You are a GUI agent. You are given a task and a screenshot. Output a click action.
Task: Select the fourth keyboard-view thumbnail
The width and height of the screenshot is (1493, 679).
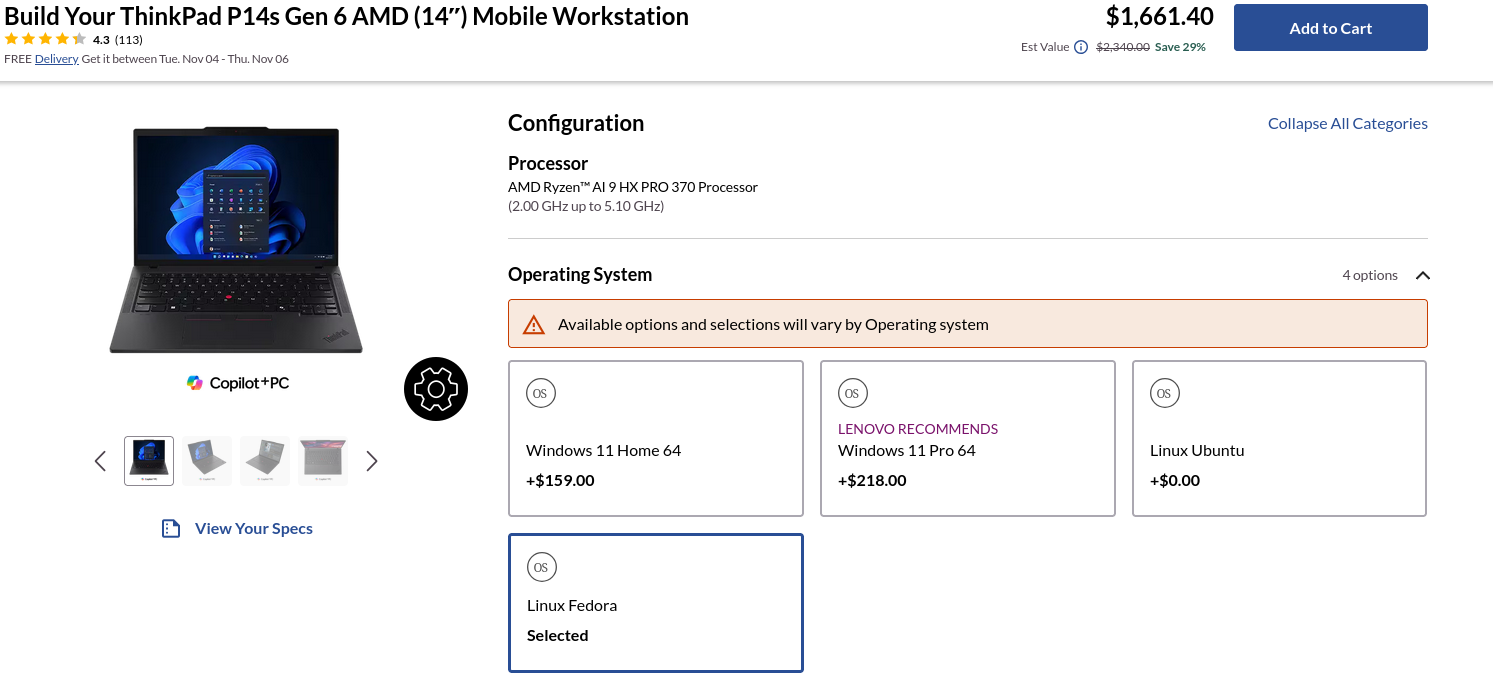pos(323,461)
